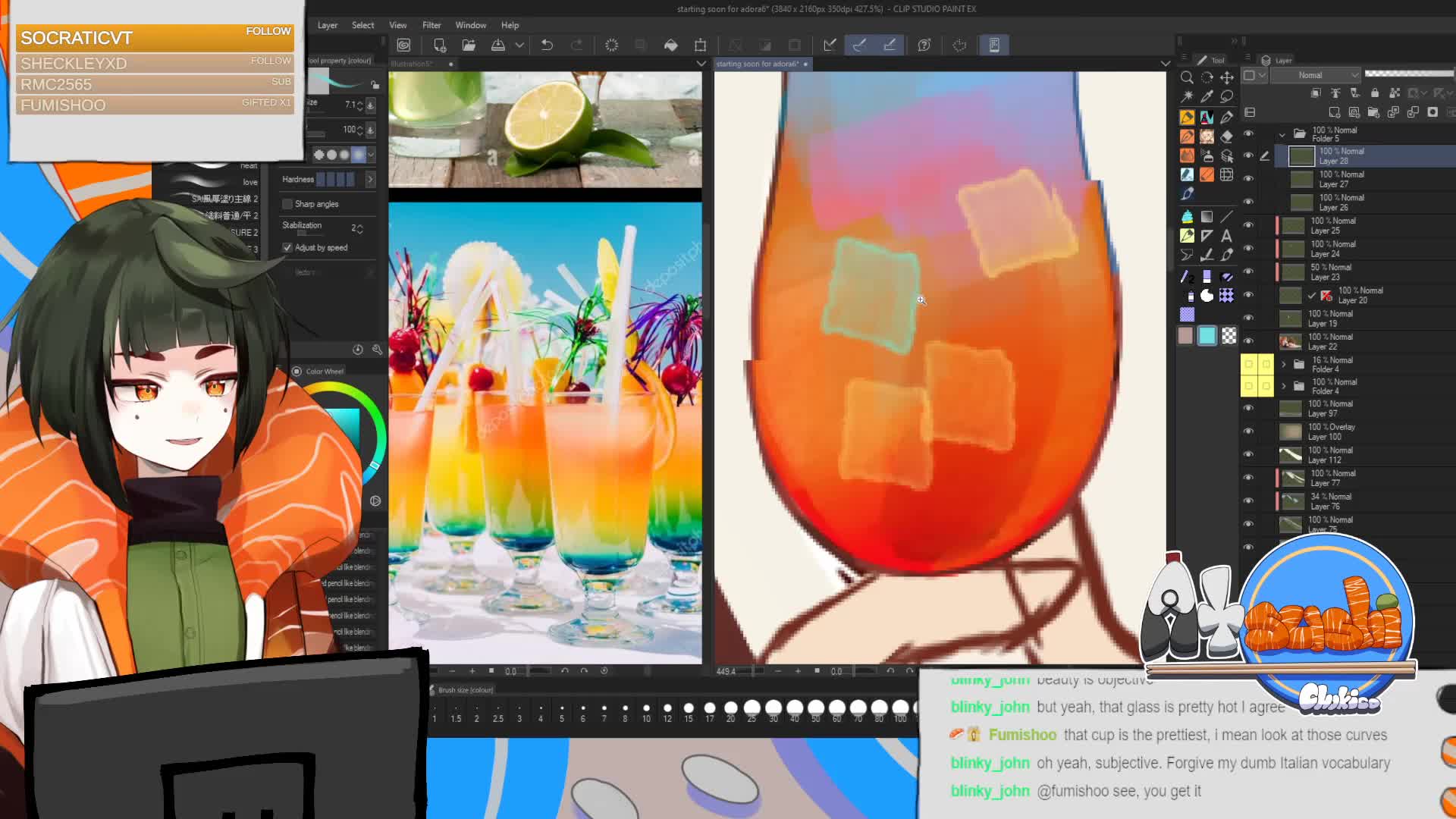Click the Lock layer padlock icon
The image size is (1456, 819).
1375,93
